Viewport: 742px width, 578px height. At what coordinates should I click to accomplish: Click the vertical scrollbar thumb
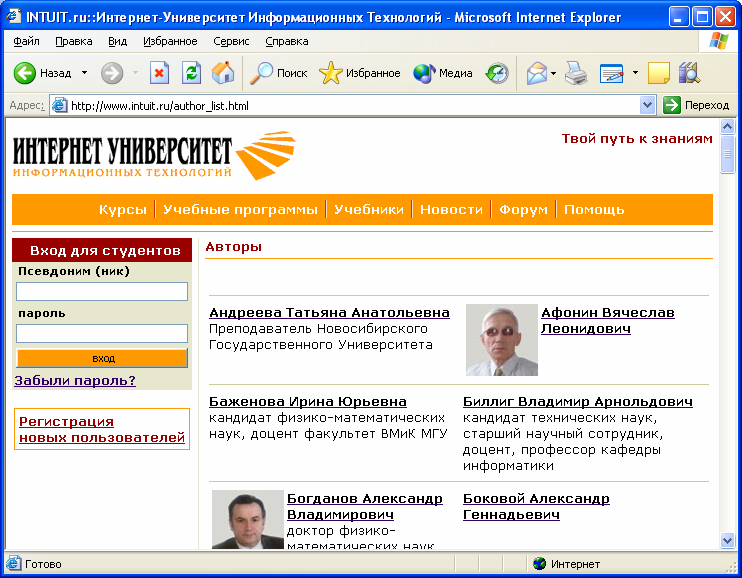point(727,154)
